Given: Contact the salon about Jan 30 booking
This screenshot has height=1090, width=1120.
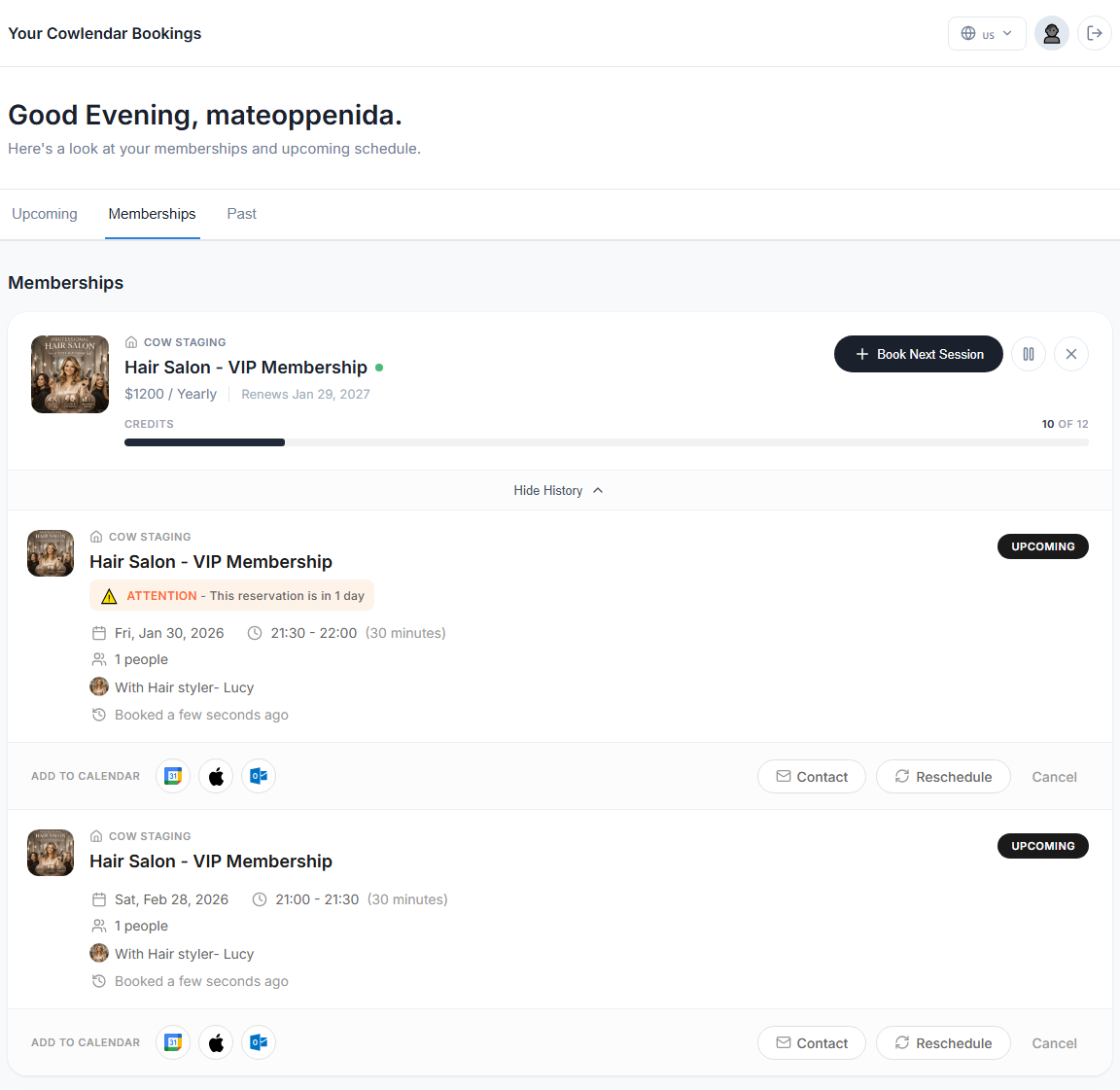Looking at the screenshot, I should click(812, 776).
